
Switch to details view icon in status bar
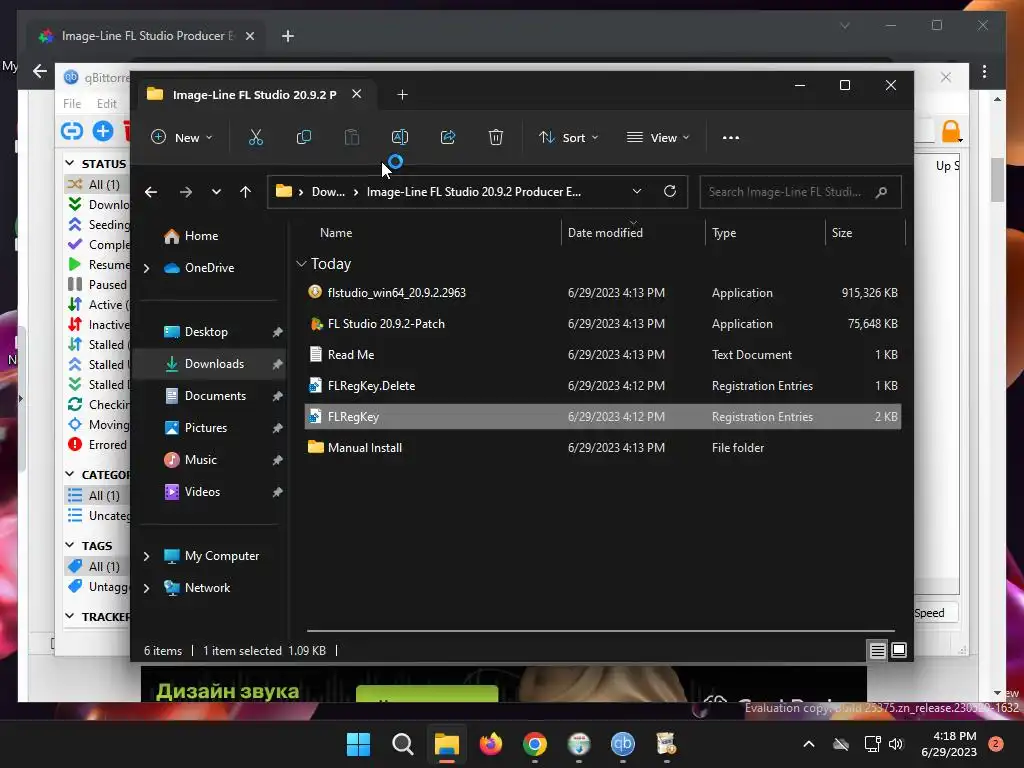[877, 650]
